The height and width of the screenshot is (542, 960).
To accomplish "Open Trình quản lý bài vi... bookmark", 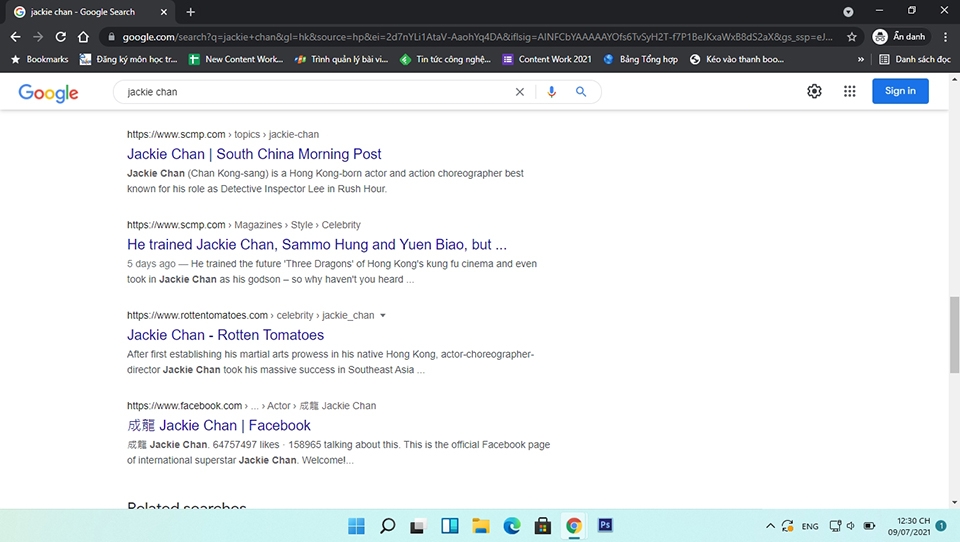I will (341, 59).
